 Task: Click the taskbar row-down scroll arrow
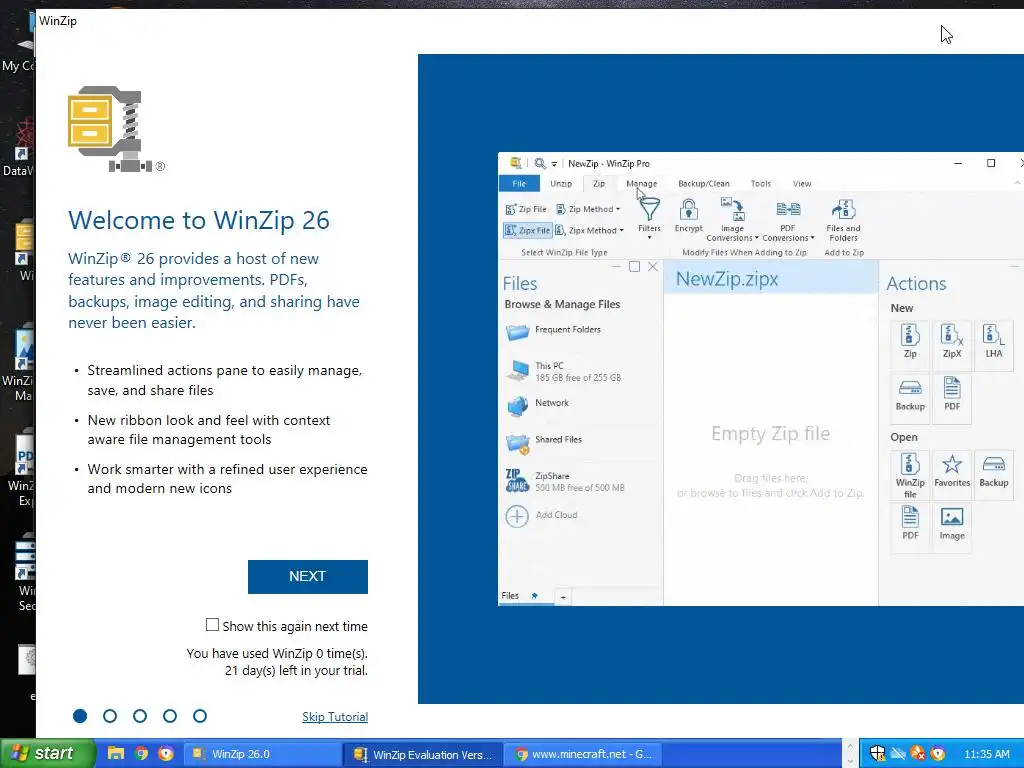point(850,761)
